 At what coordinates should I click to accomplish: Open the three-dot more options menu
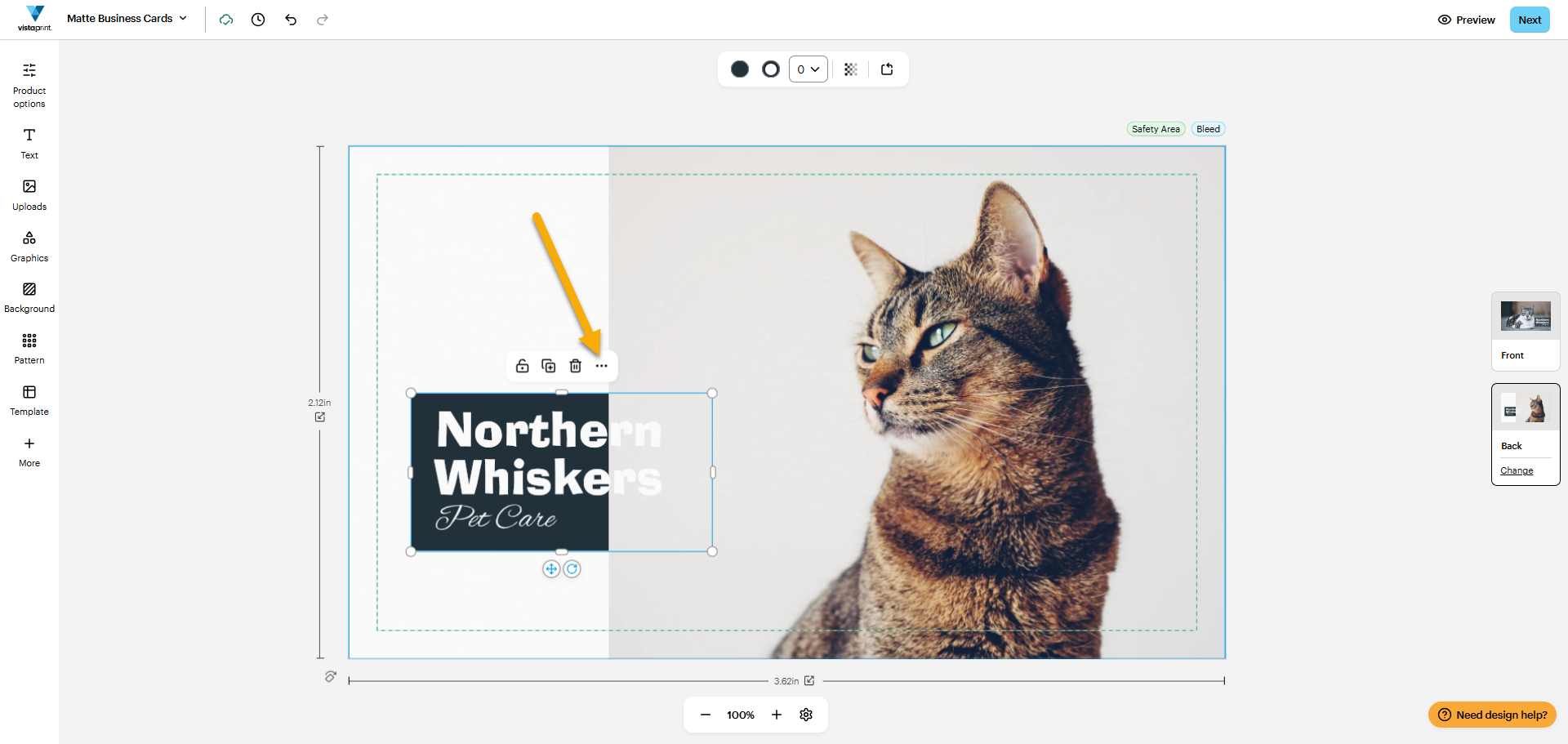click(602, 366)
